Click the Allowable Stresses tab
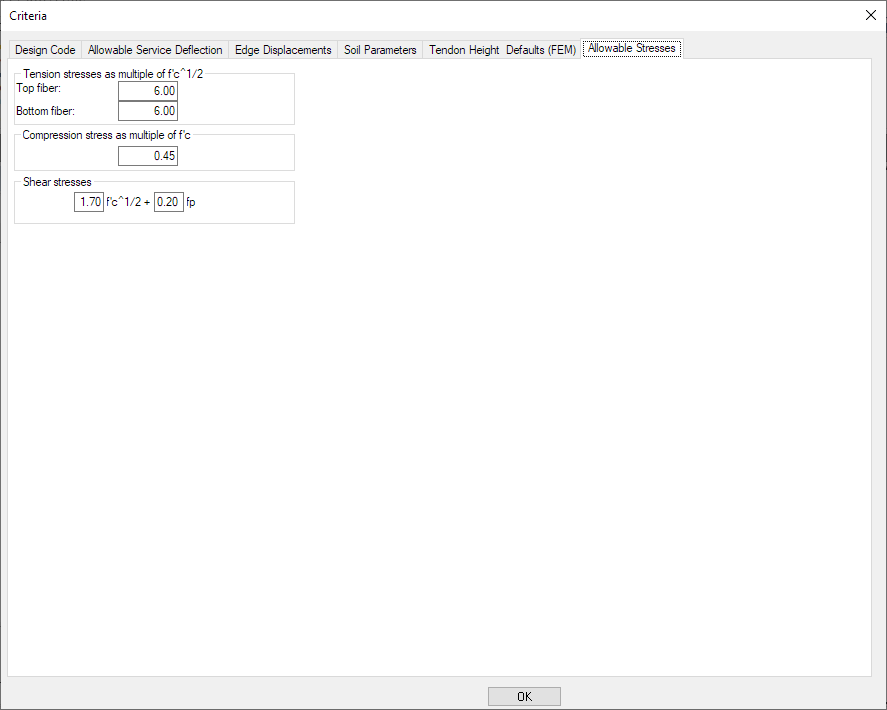The image size is (887, 710). point(632,48)
